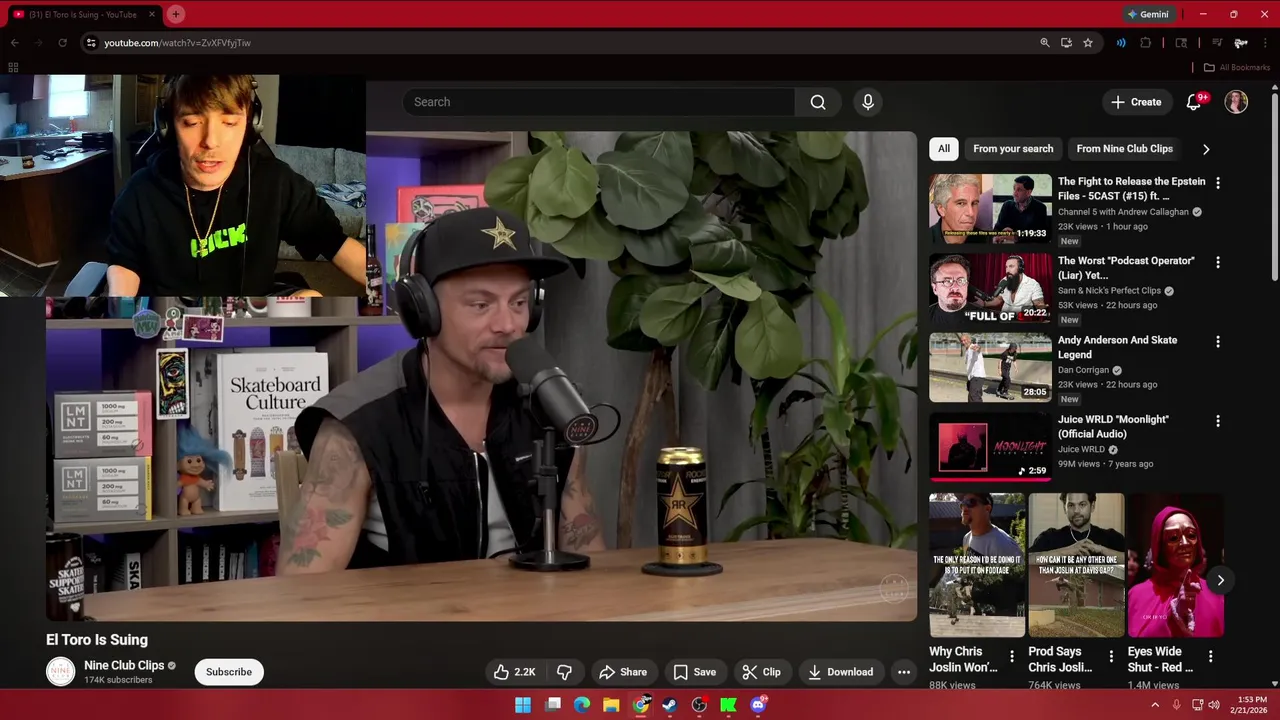The image size is (1280, 720).
Task: Open the media controls icon in toolbar
Action: (x=1217, y=43)
